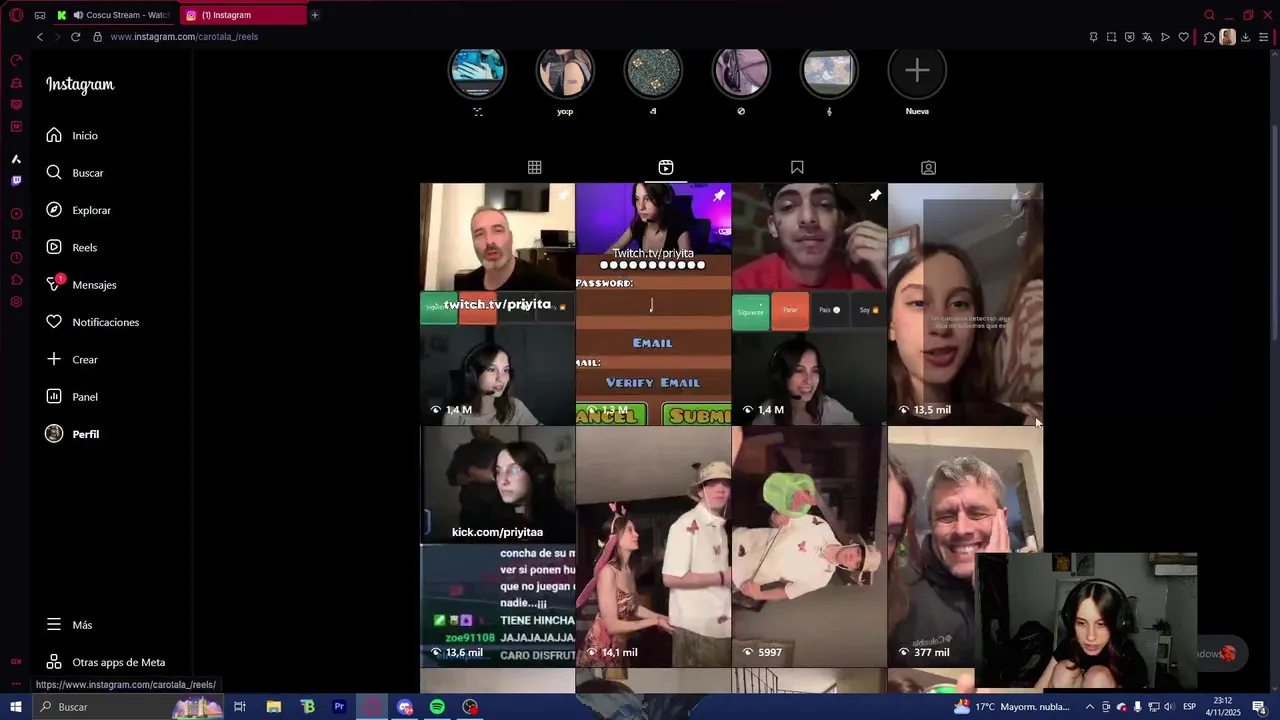
Task: Show hidden system tray icons
Action: pyautogui.click(x=1089, y=707)
